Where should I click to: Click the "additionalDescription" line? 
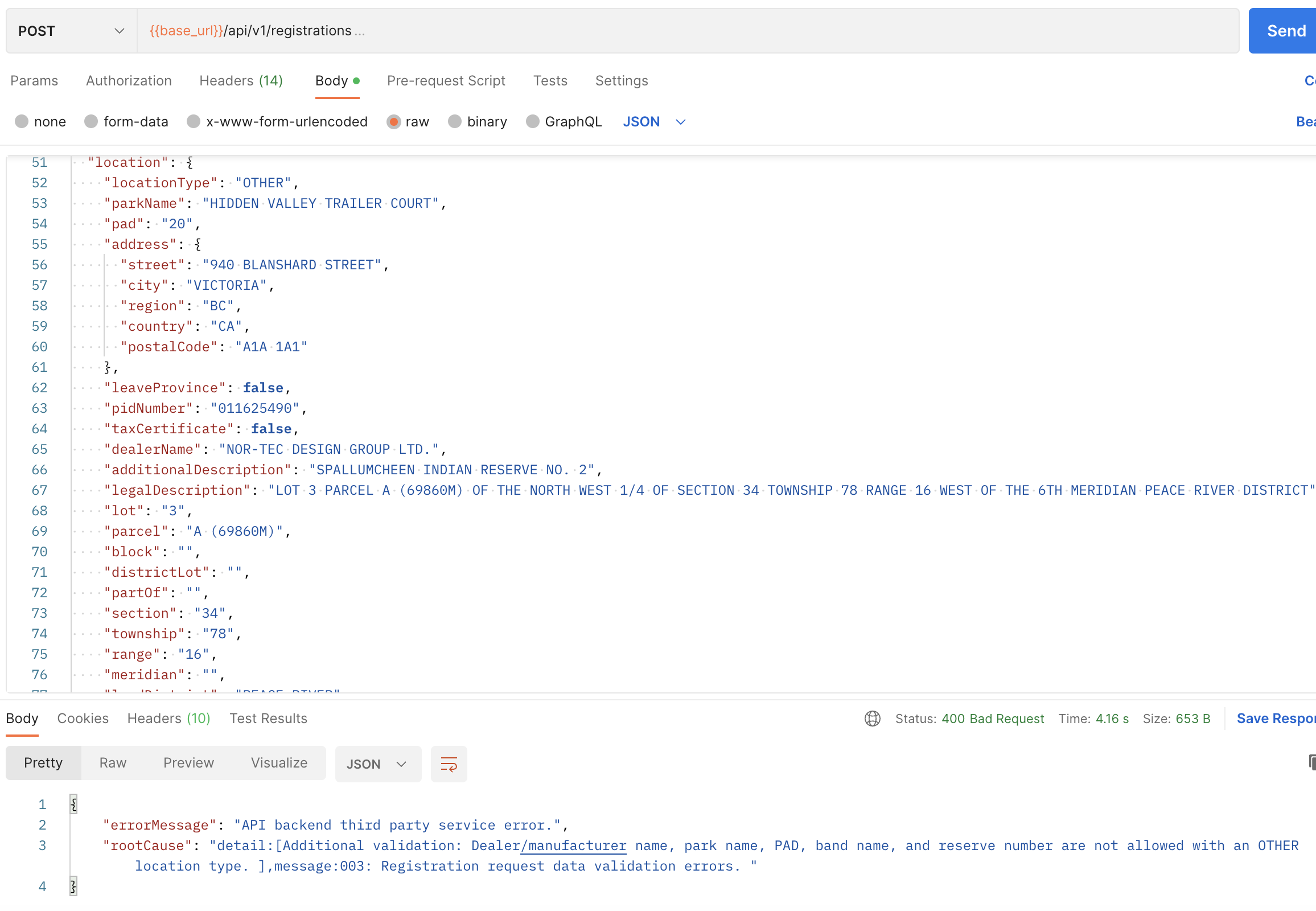[353, 470]
